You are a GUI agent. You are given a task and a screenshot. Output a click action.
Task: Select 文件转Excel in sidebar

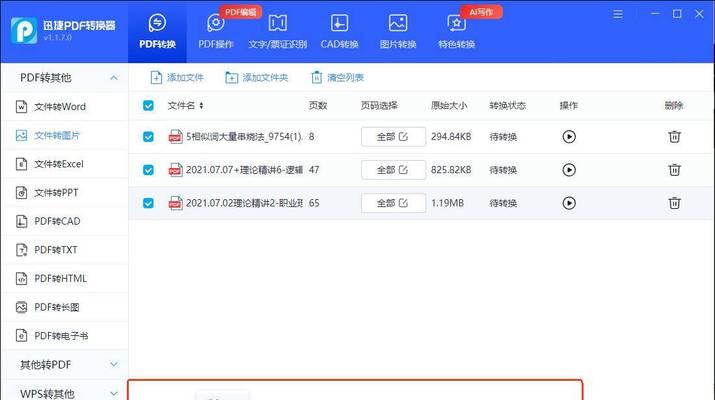coord(64,164)
